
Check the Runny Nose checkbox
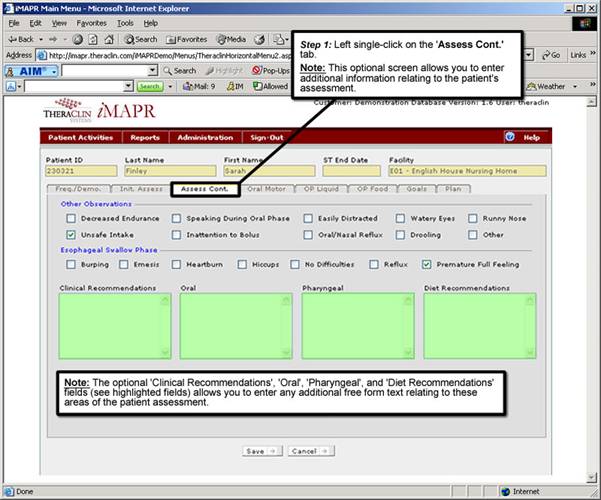pyautogui.click(x=473, y=218)
